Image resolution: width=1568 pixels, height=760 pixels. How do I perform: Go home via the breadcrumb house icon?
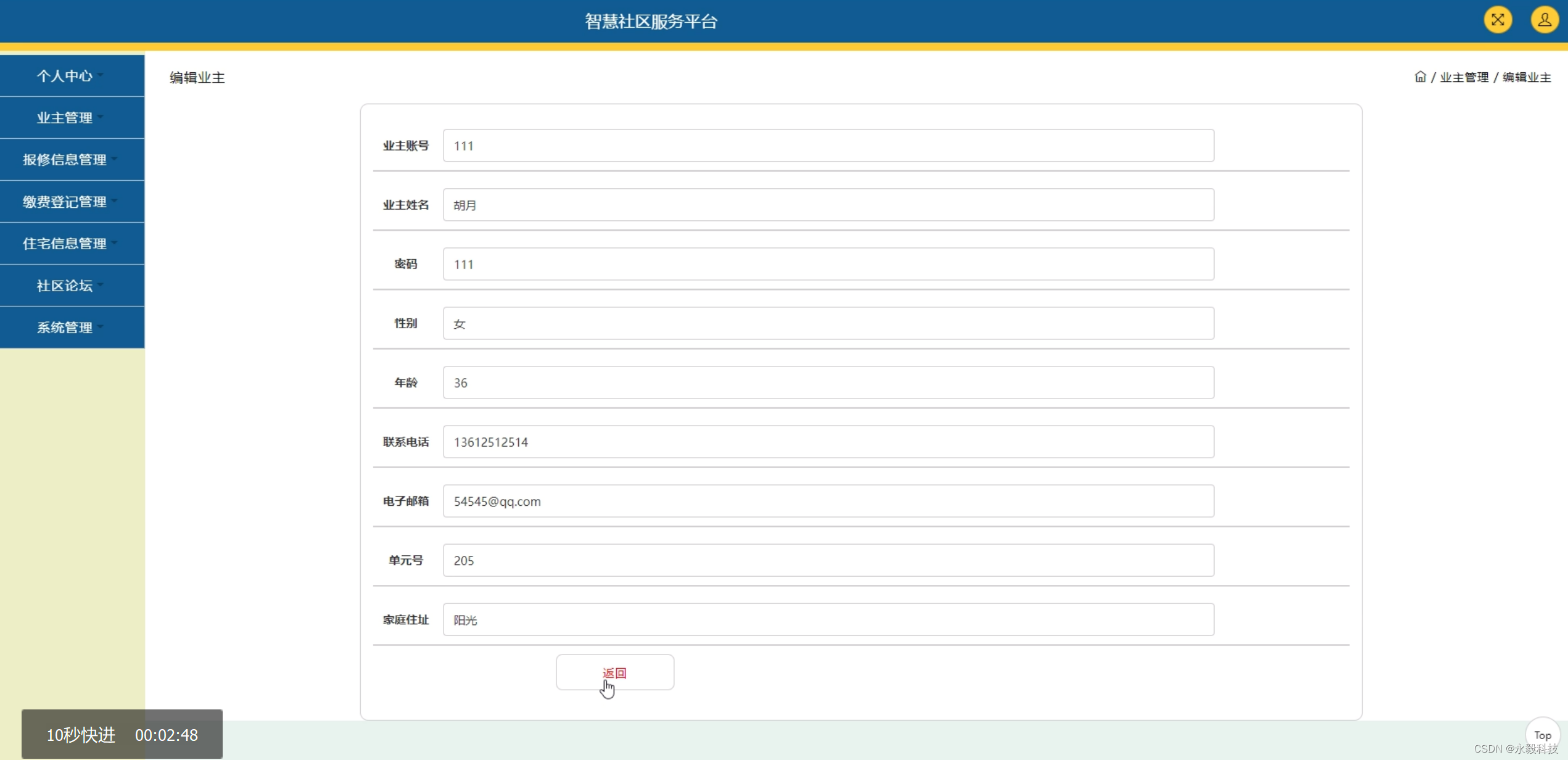click(x=1420, y=77)
